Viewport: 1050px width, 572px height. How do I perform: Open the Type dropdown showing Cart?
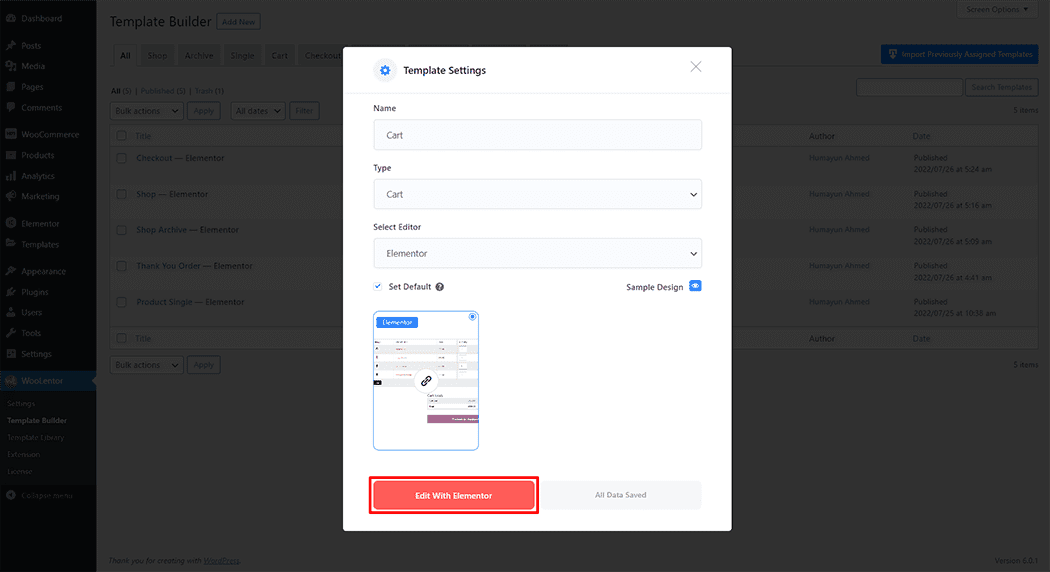click(x=537, y=194)
